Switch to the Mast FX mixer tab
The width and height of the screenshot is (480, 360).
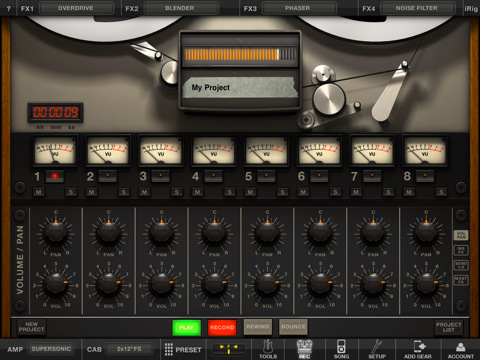(461, 280)
